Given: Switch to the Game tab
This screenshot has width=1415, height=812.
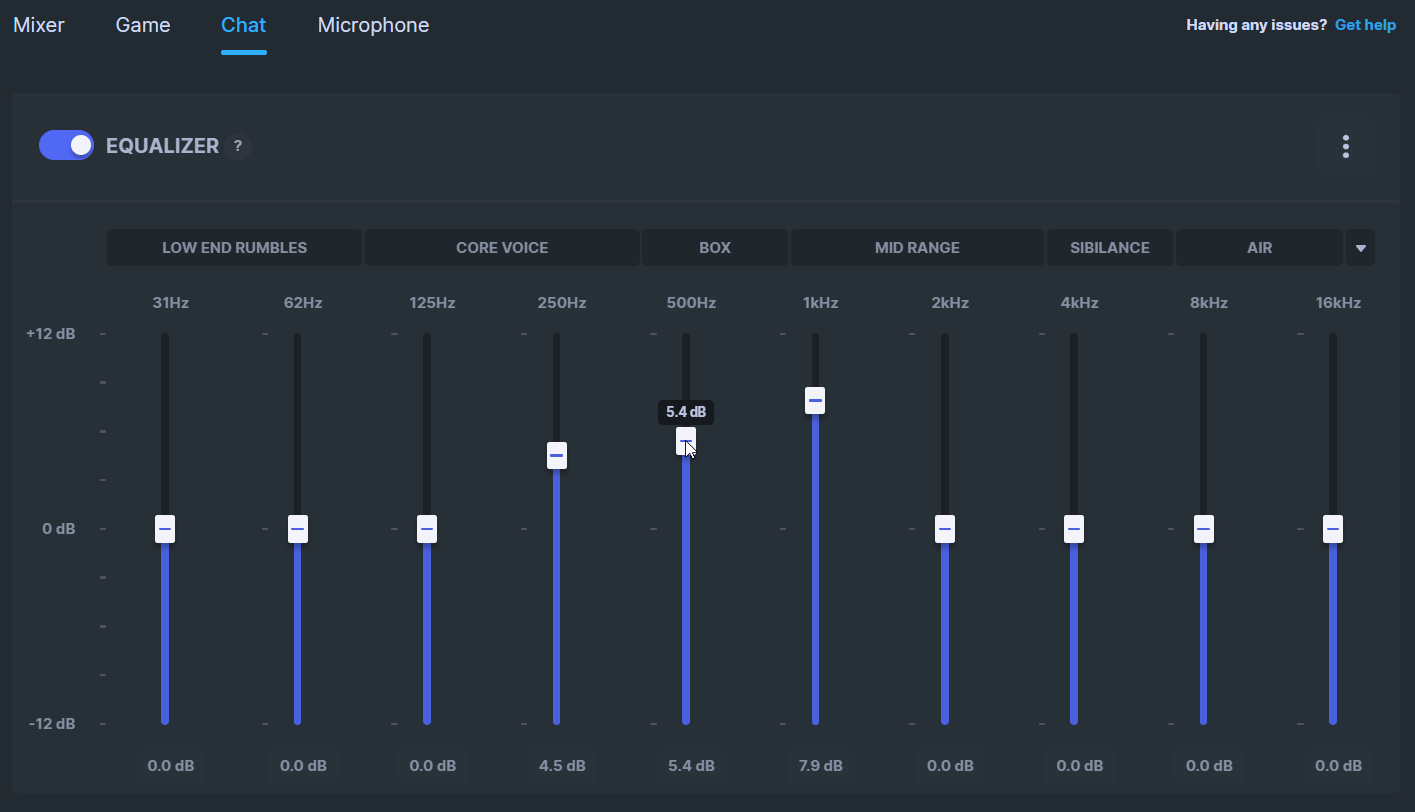Looking at the screenshot, I should click(143, 25).
